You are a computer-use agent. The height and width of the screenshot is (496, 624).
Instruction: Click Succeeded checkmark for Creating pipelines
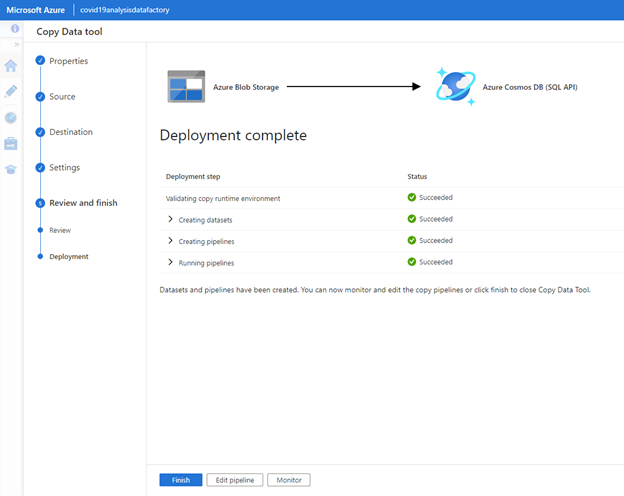pyautogui.click(x=412, y=240)
